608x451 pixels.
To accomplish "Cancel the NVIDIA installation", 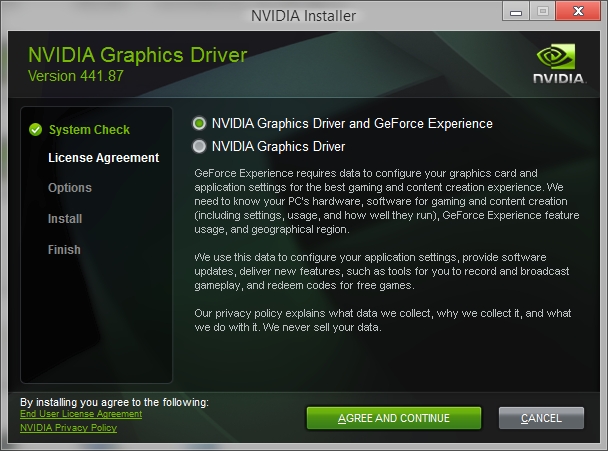I will coord(541,418).
